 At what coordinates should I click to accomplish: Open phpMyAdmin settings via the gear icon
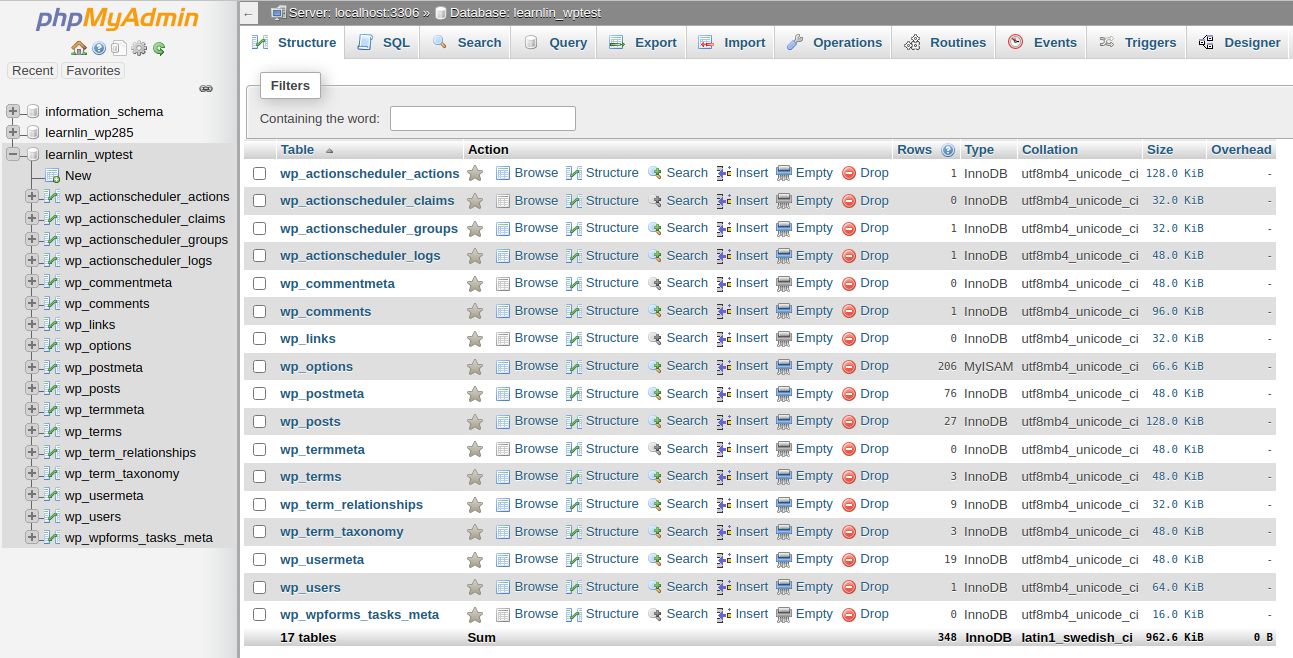point(139,47)
